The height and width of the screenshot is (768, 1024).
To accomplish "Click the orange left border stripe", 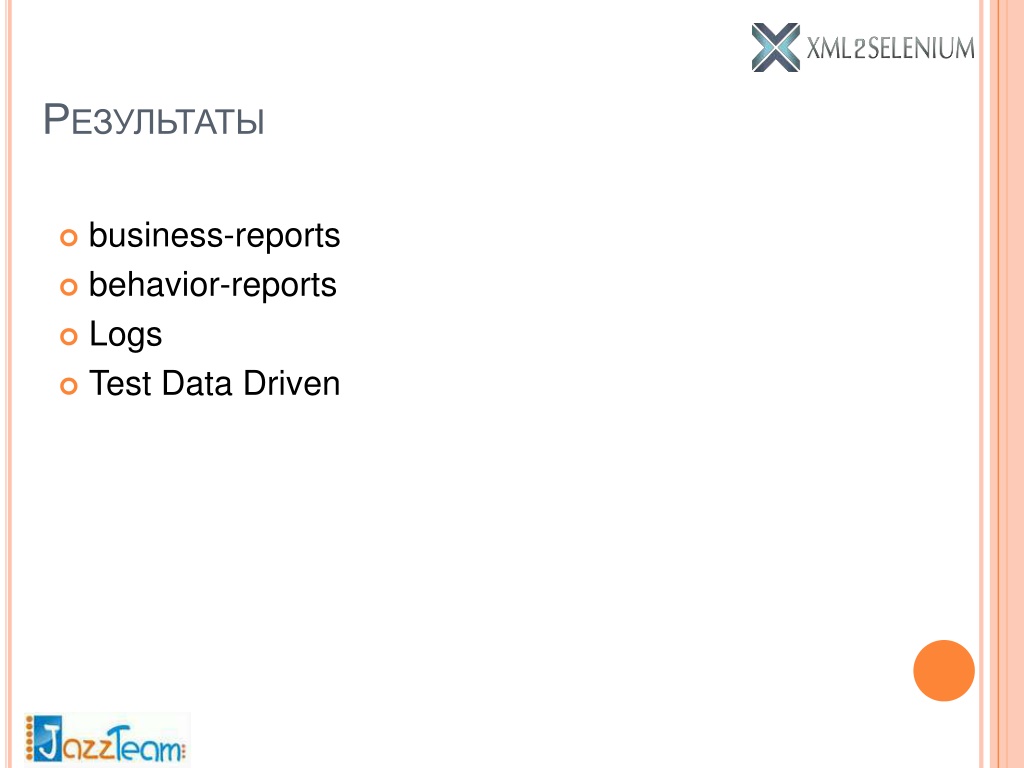I will (x=8, y=384).
